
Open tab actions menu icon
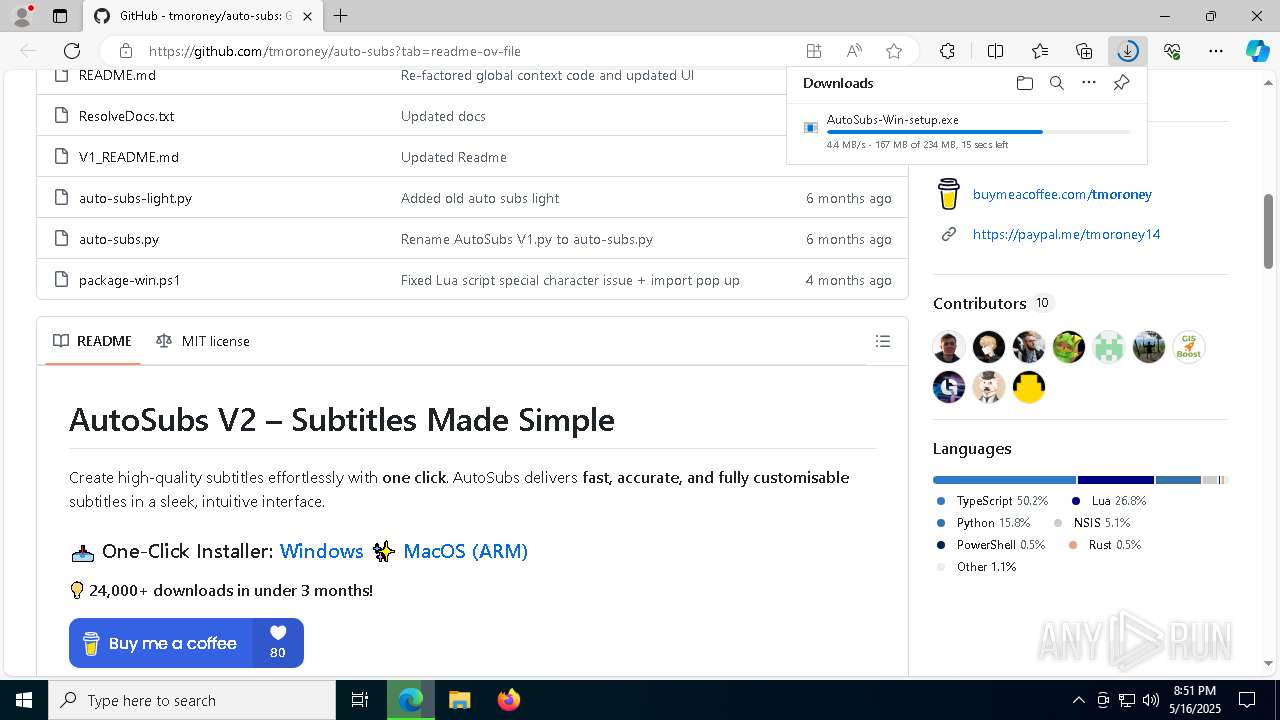point(60,16)
